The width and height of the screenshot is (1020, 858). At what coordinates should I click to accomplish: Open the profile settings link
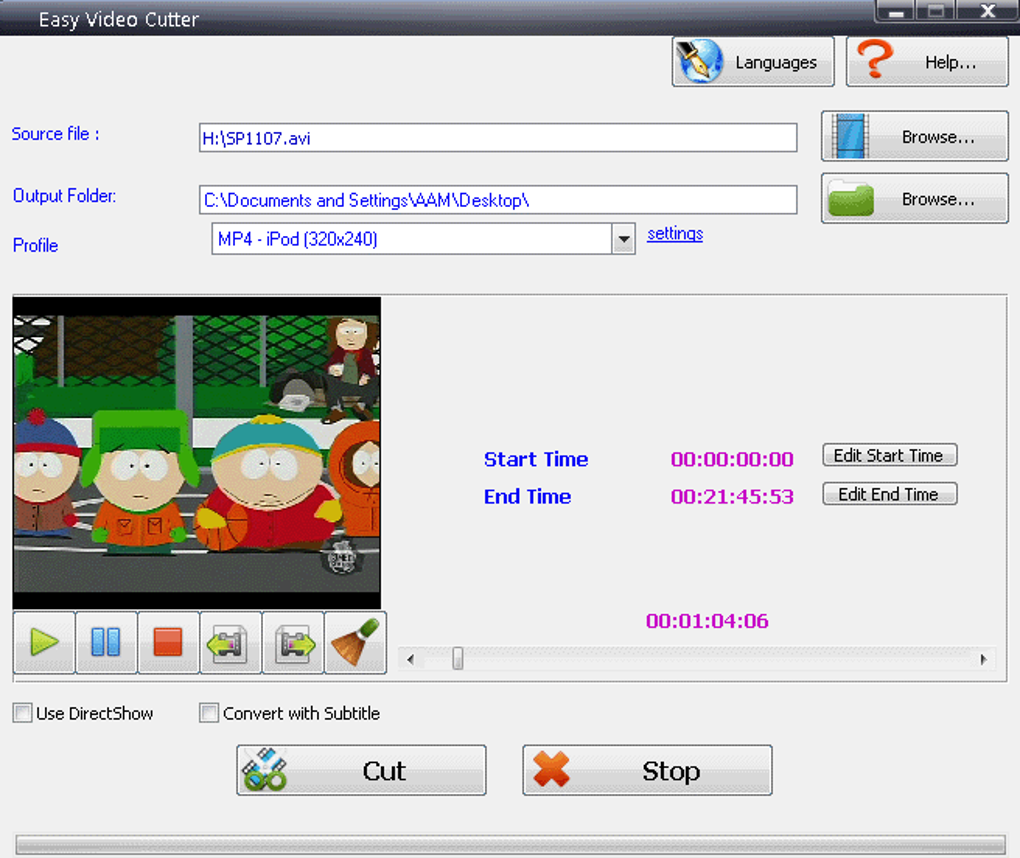click(x=675, y=234)
